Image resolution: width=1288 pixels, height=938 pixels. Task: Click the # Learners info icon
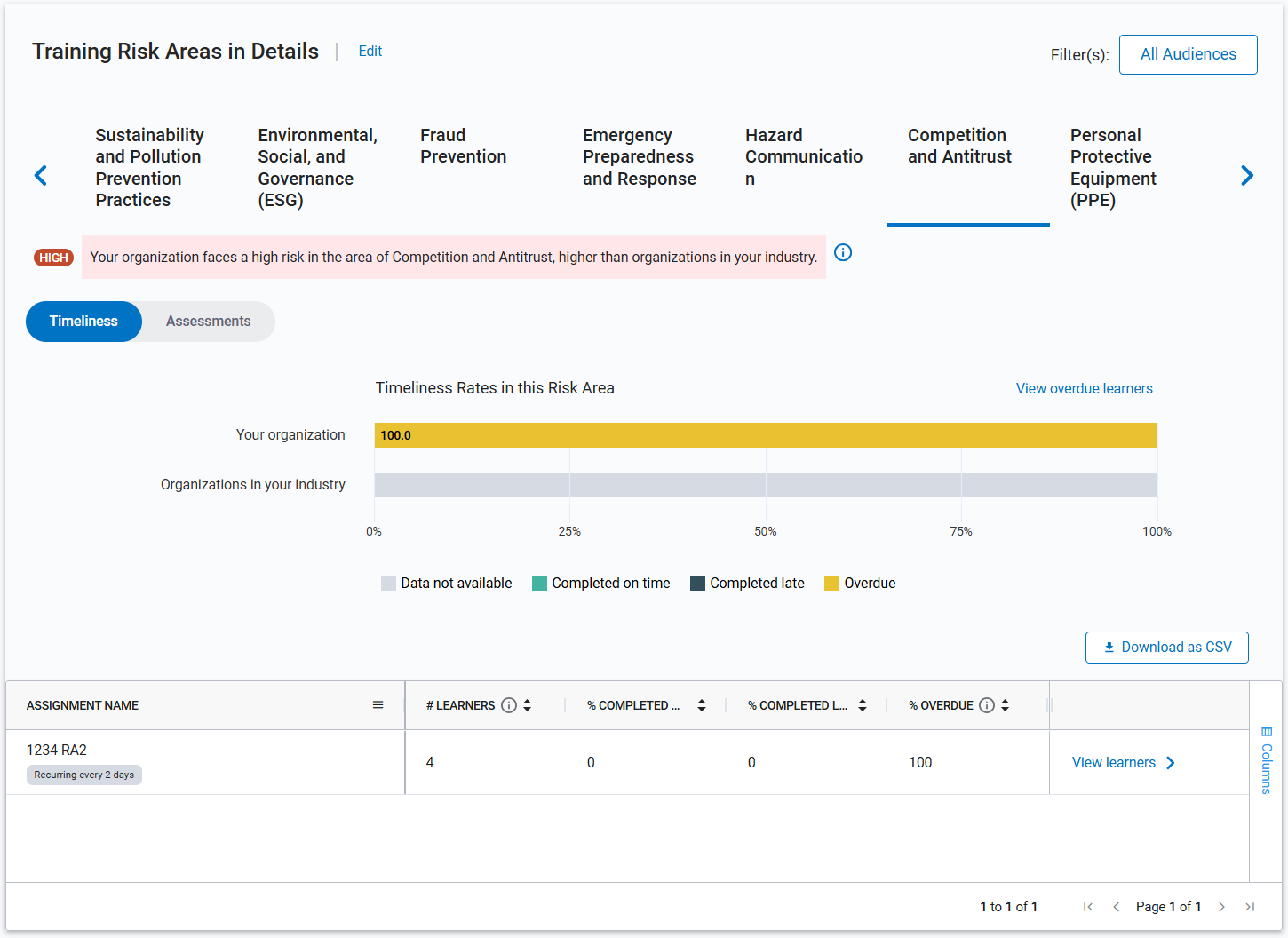click(509, 705)
